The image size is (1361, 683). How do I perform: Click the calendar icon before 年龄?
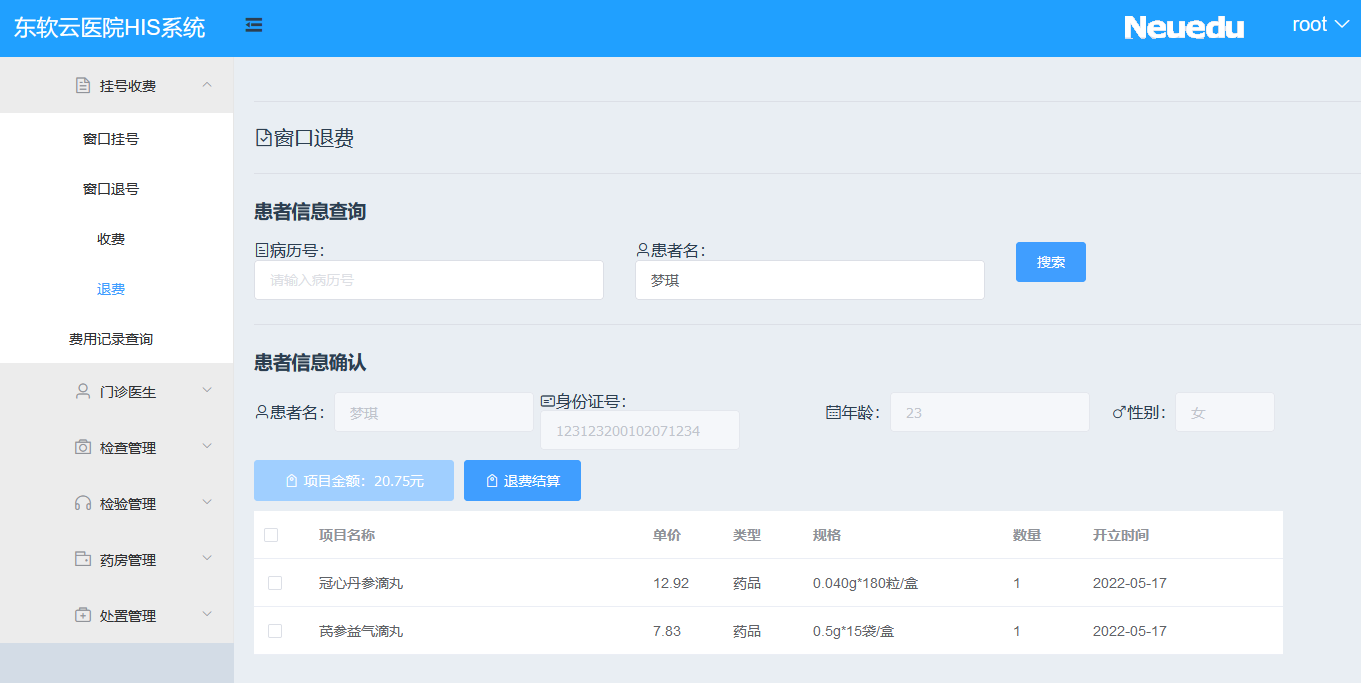[x=833, y=412]
